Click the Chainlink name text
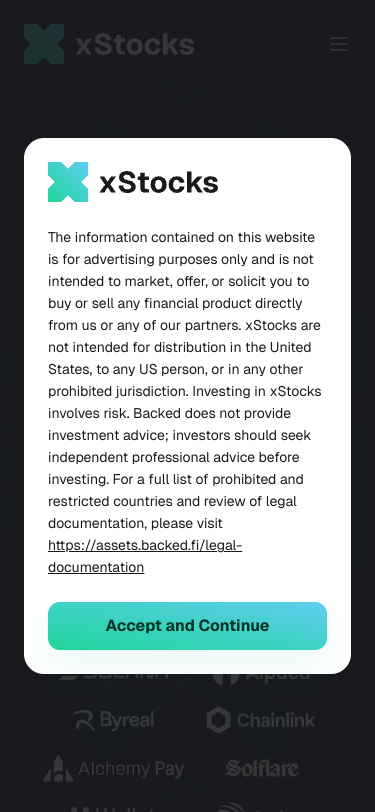375x812 pixels. pos(276,720)
